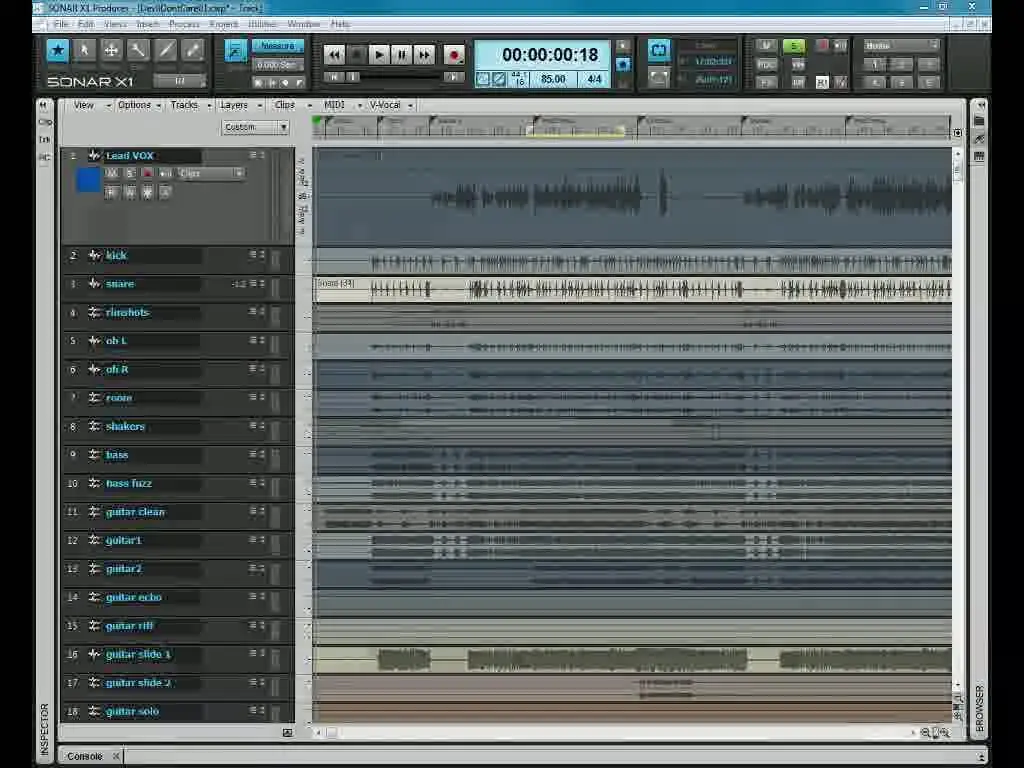The height and width of the screenshot is (768, 1024).
Task: Start playback with the Play button
Action: click(379, 55)
